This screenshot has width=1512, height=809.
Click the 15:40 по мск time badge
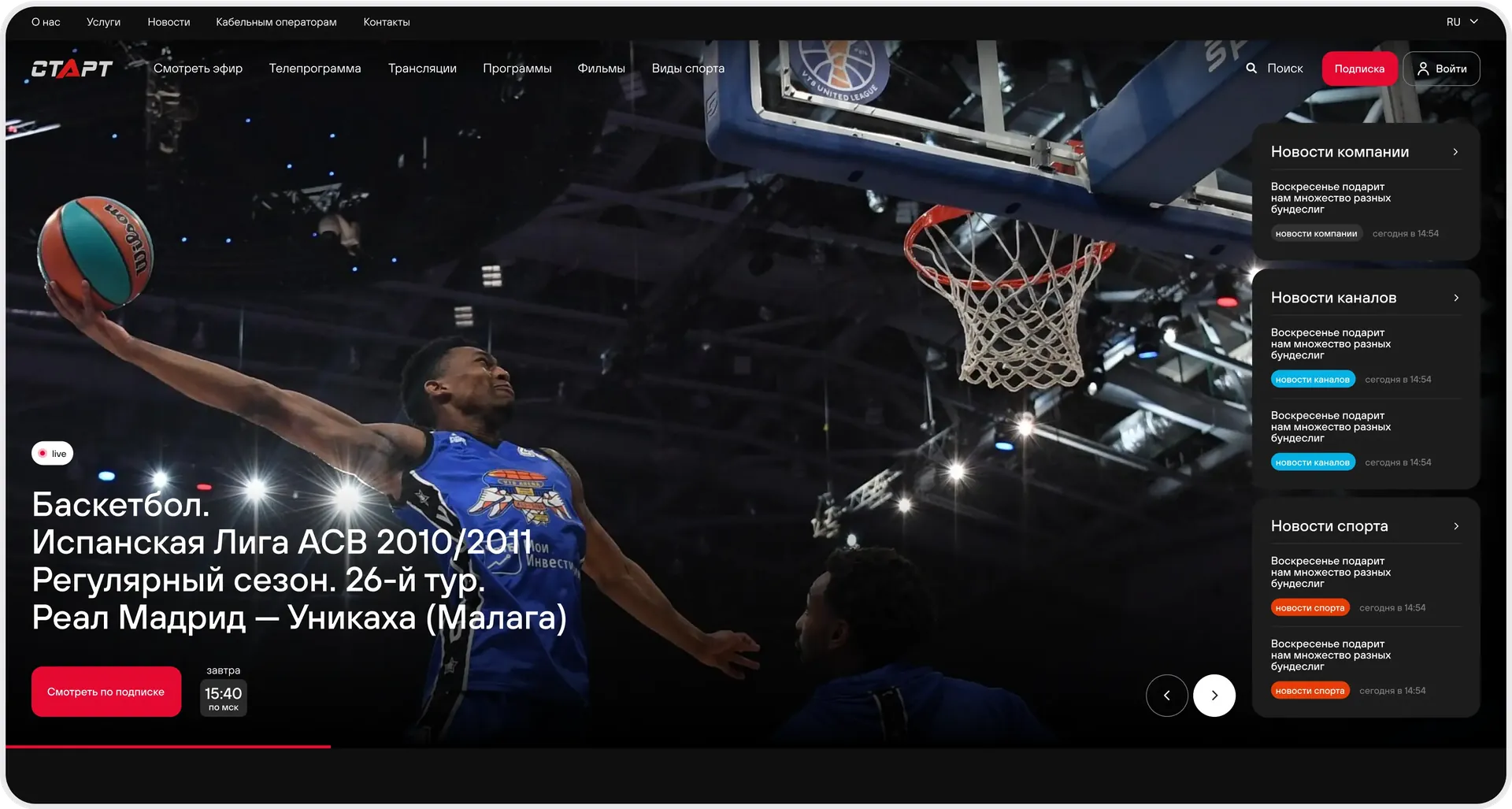point(224,698)
